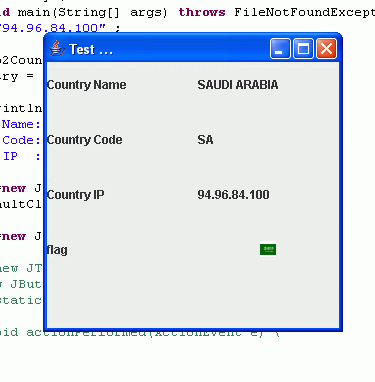
Task: Click the "Country Code" label
Action: click(x=85, y=140)
